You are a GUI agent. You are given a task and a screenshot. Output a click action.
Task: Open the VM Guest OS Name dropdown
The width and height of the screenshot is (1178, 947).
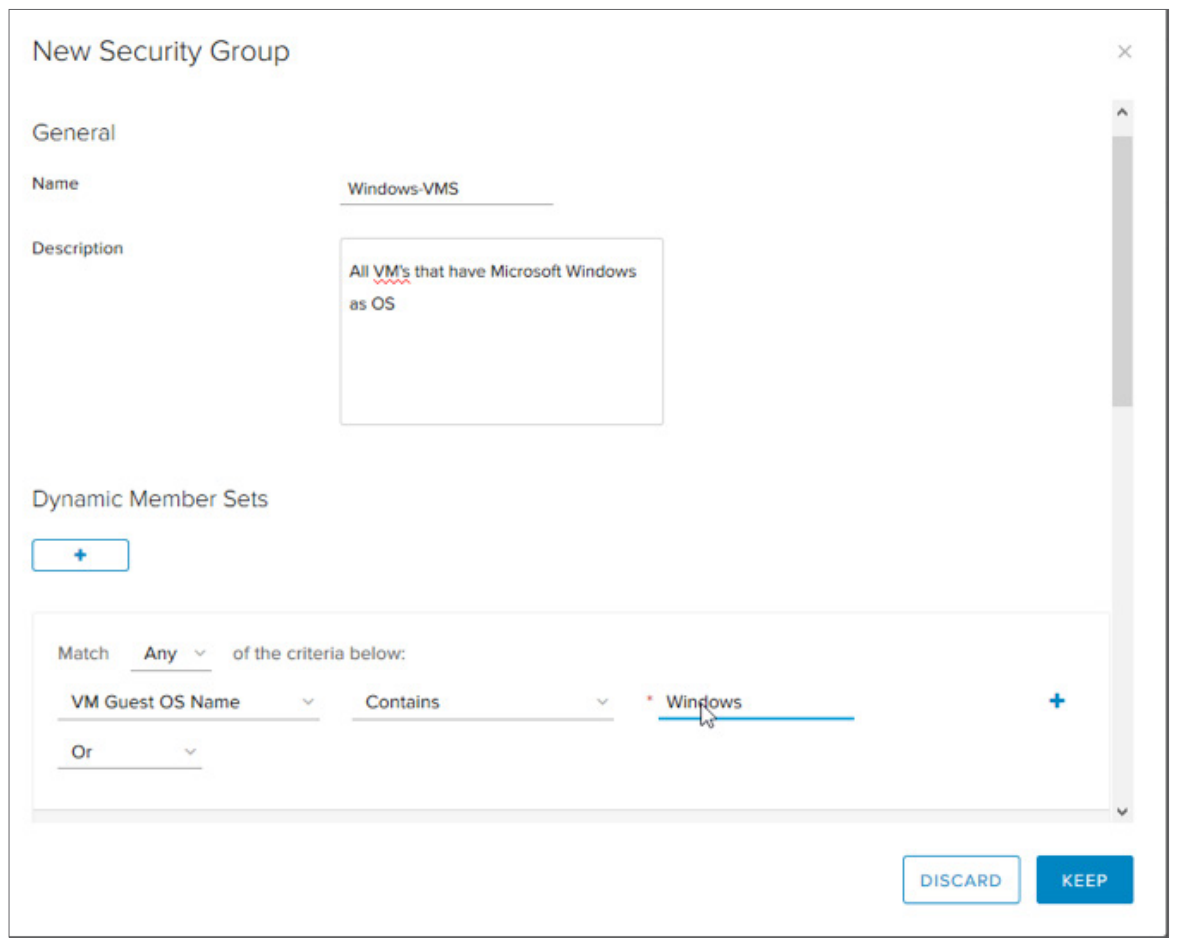(188, 702)
